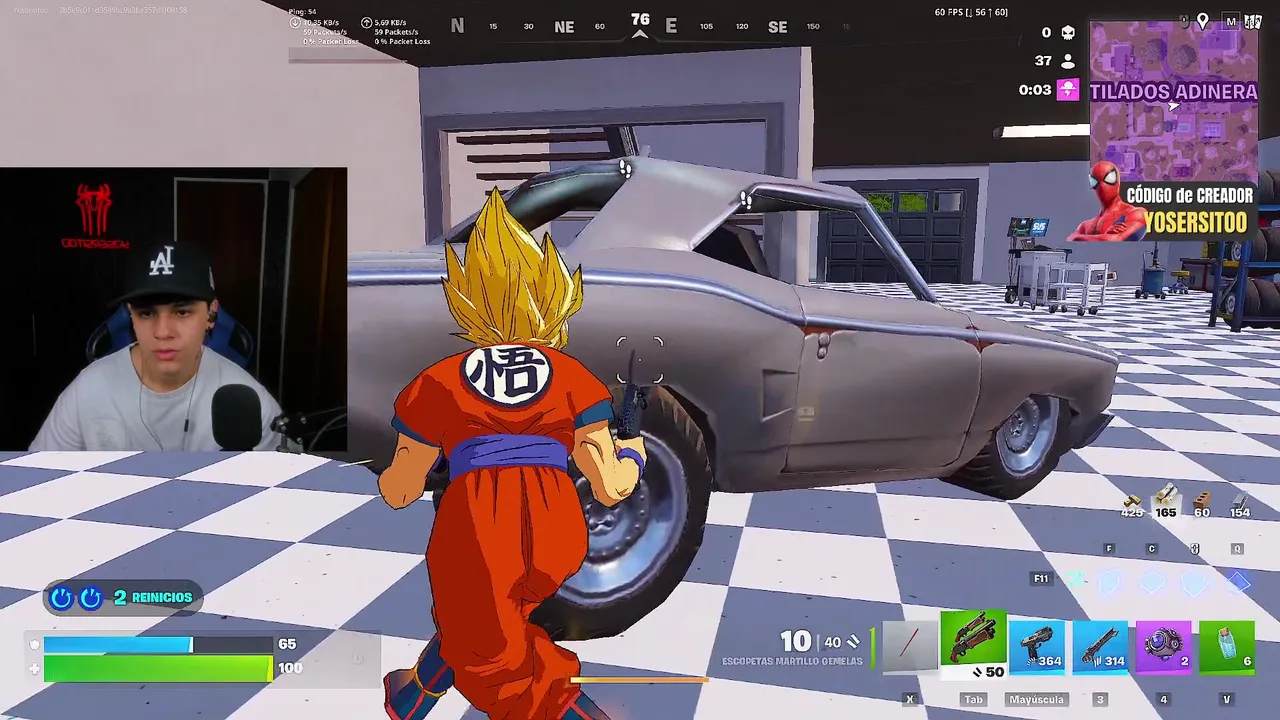
Task: Click the crosshair reticle at center
Action: coord(640,360)
